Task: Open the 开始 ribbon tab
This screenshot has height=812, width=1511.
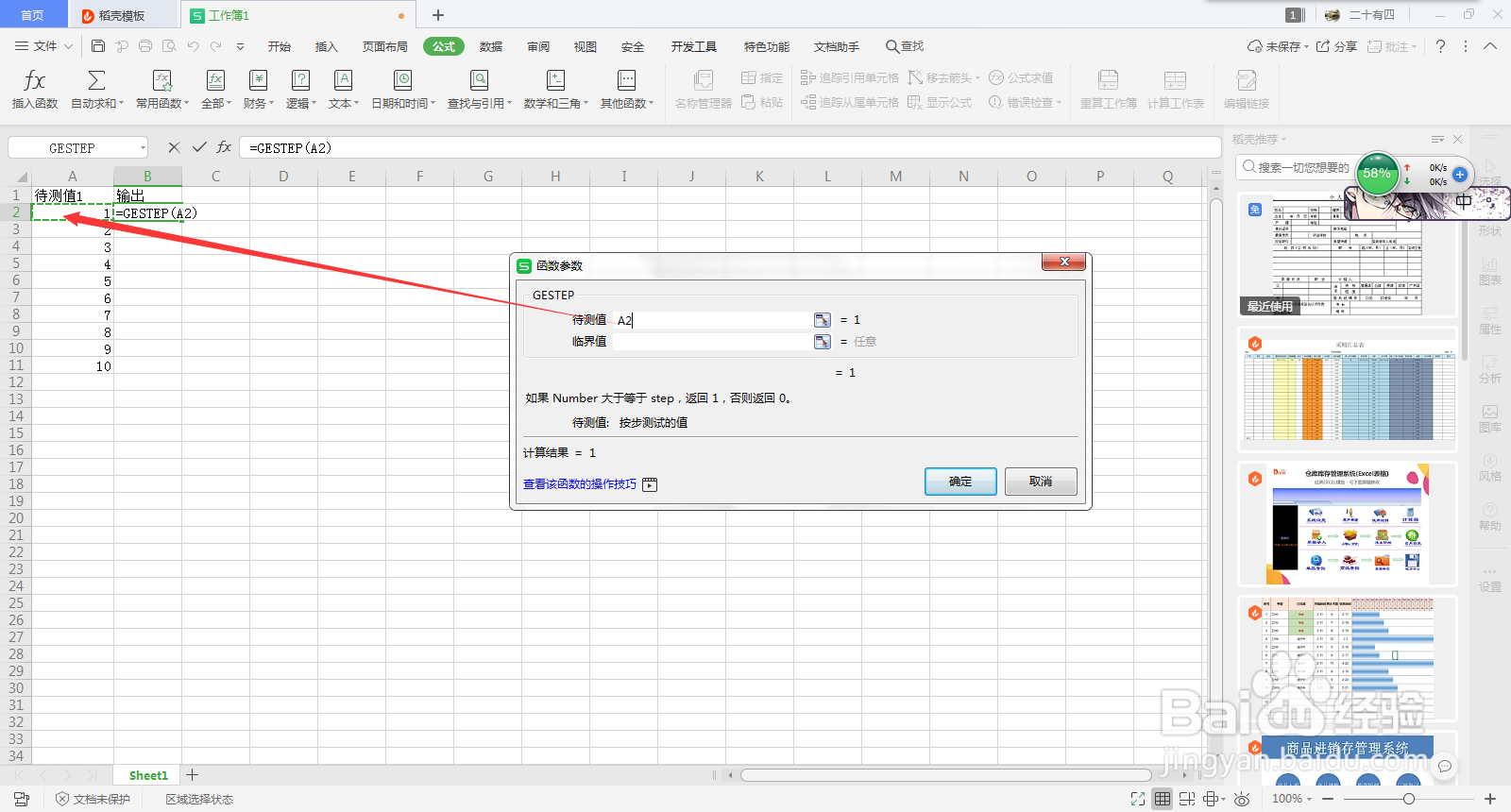Action: pos(280,46)
